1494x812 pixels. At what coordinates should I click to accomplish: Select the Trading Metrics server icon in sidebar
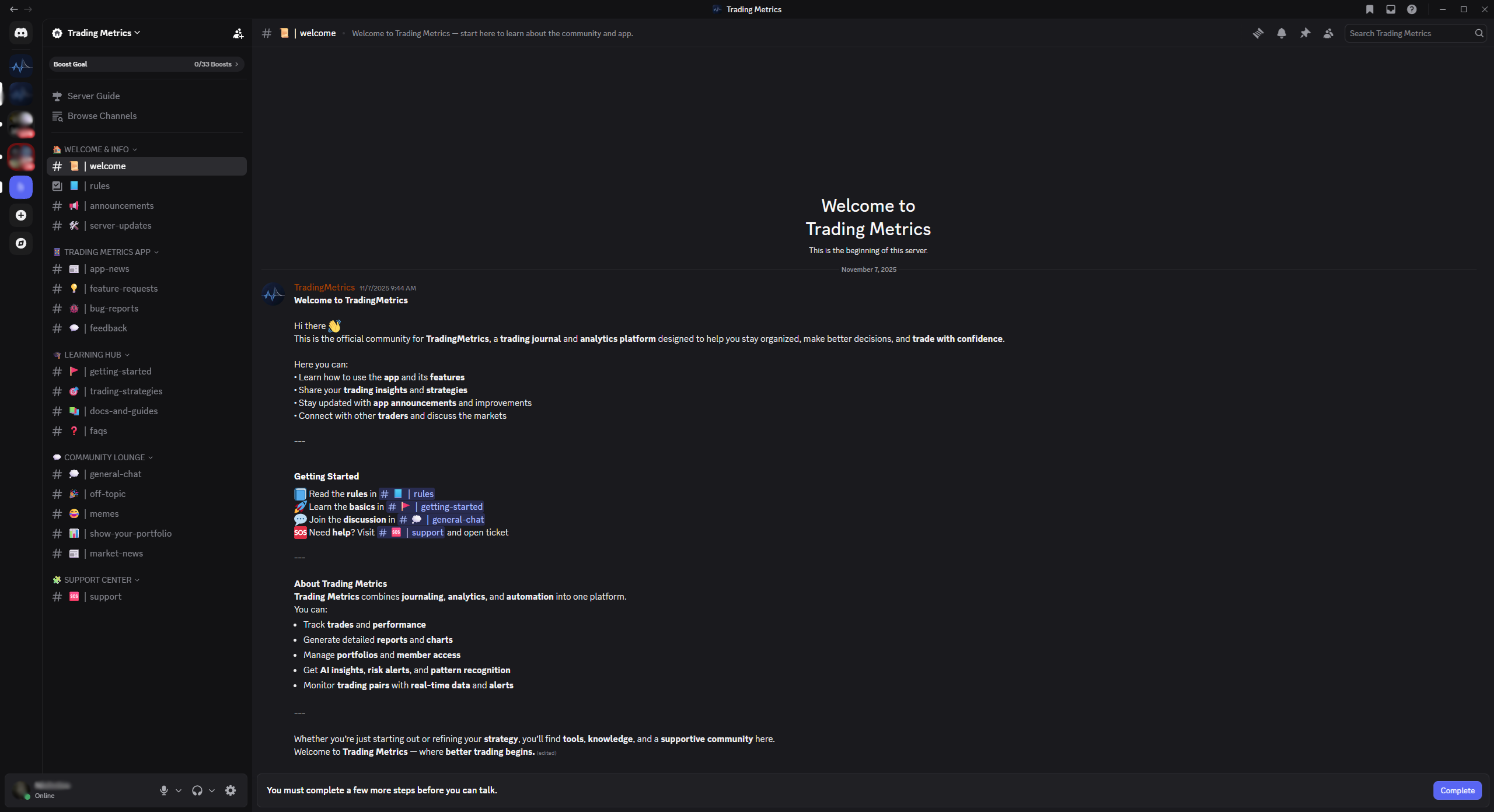(21, 66)
